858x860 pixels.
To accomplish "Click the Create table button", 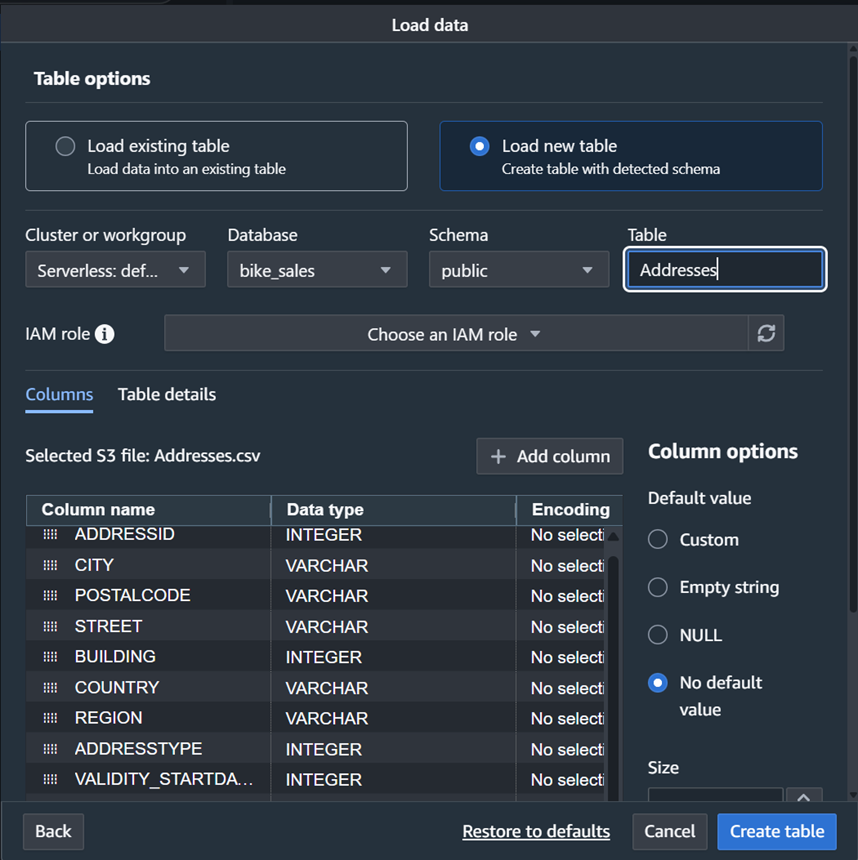I will tap(777, 831).
